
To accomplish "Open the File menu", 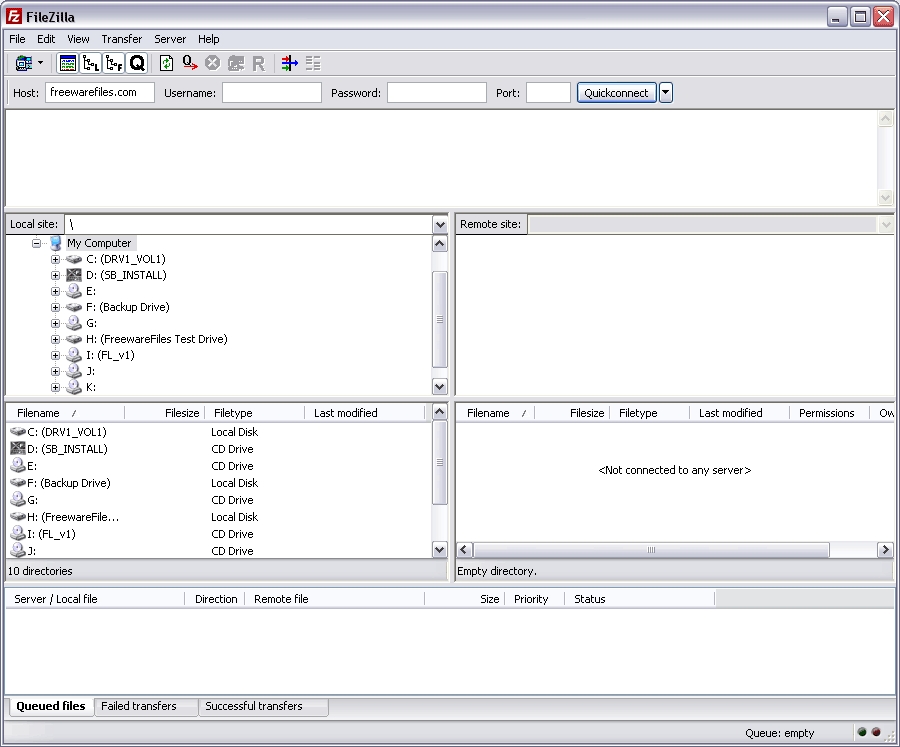I will tap(17, 39).
